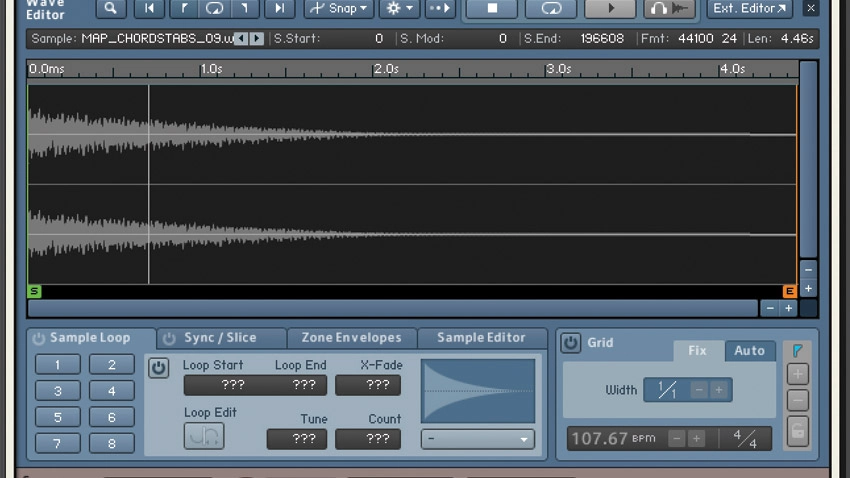The image size is (850, 478).
Task: Click the horizontal waveform scrollbar
Action: click(393, 308)
